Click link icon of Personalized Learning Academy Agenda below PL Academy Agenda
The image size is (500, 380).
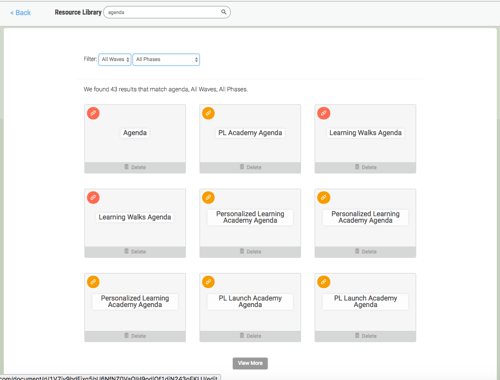(x=208, y=198)
